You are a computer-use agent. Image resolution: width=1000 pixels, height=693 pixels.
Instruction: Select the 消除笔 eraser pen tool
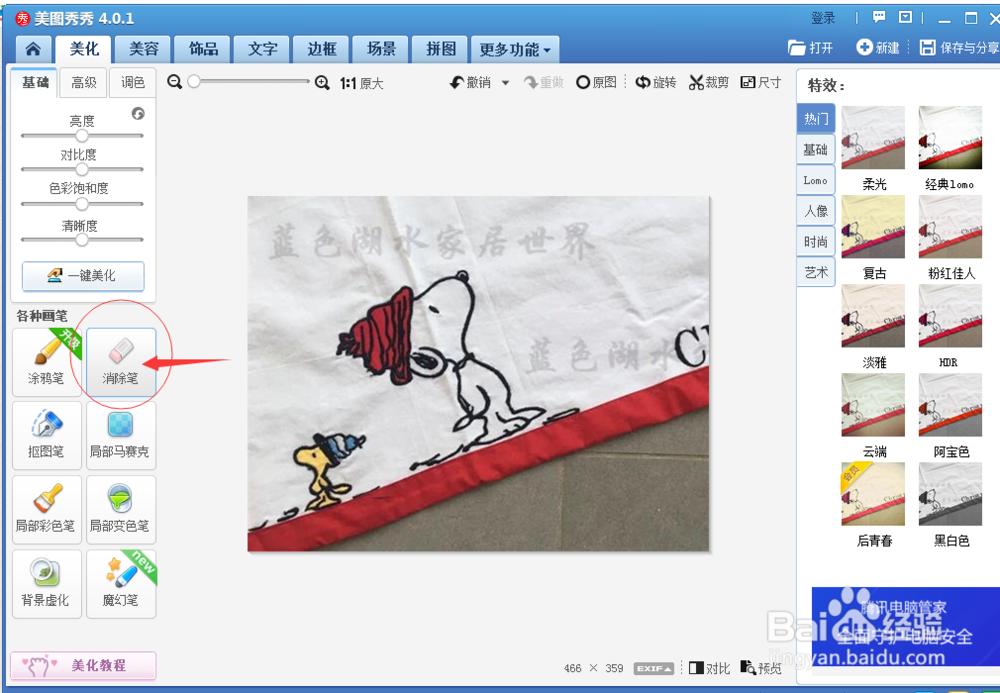(121, 362)
